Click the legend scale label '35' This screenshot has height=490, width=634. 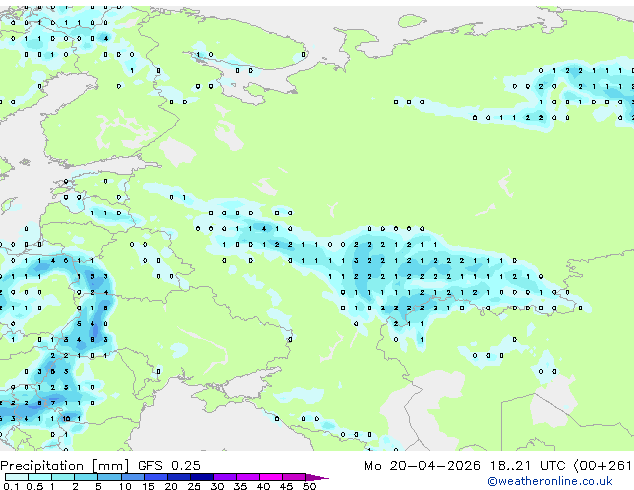[240, 486]
